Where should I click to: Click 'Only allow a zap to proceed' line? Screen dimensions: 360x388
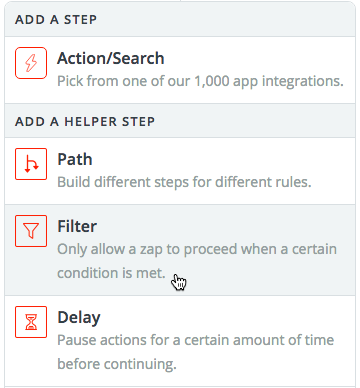click(197, 249)
